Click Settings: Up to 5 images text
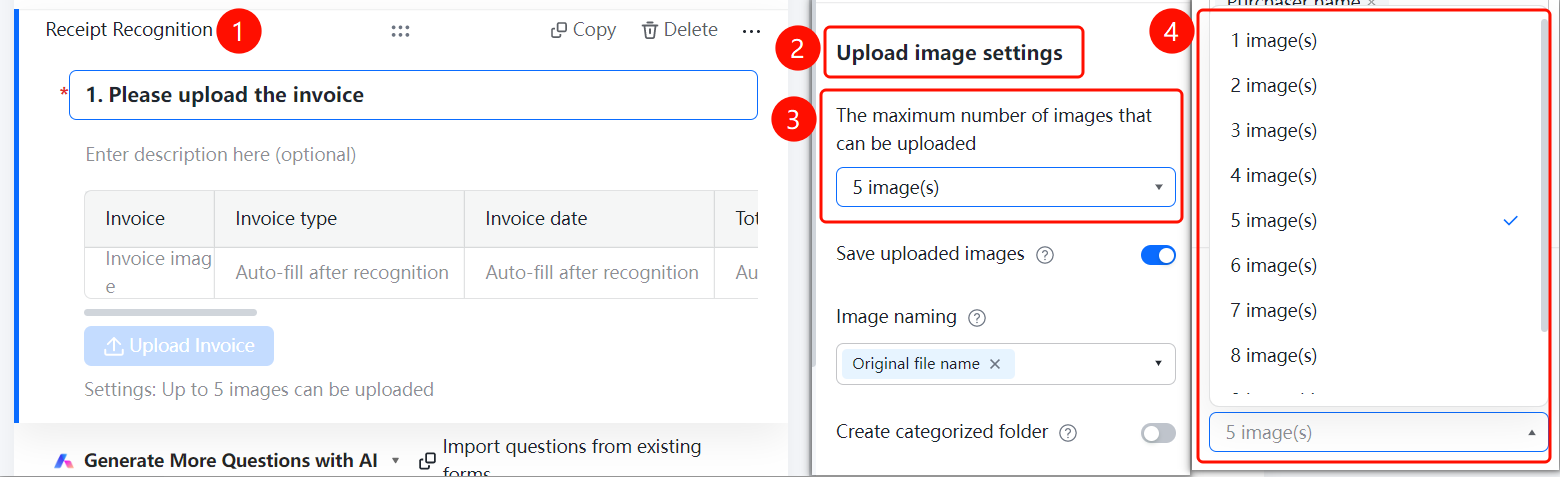The image size is (1560, 477). 259,390
